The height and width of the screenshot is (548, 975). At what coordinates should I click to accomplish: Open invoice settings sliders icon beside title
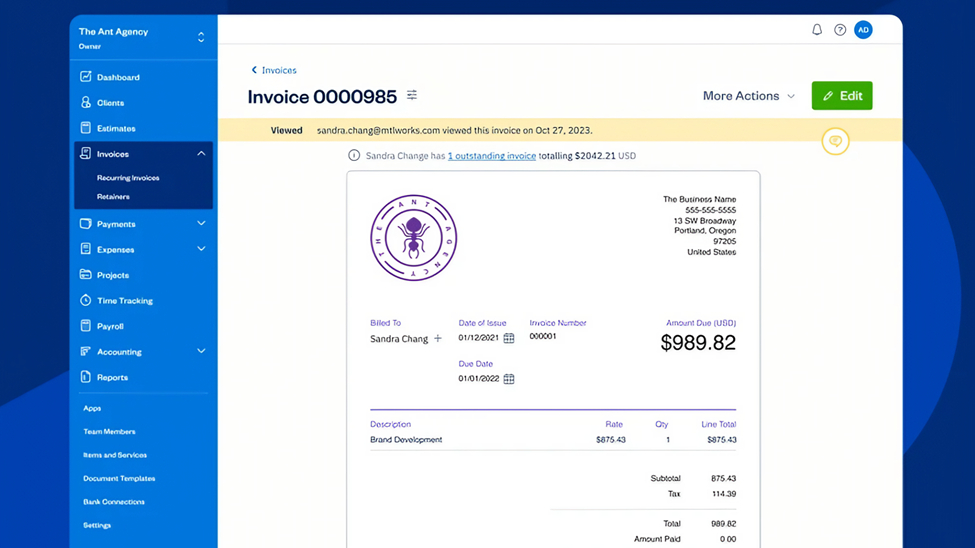click(412, 95)
